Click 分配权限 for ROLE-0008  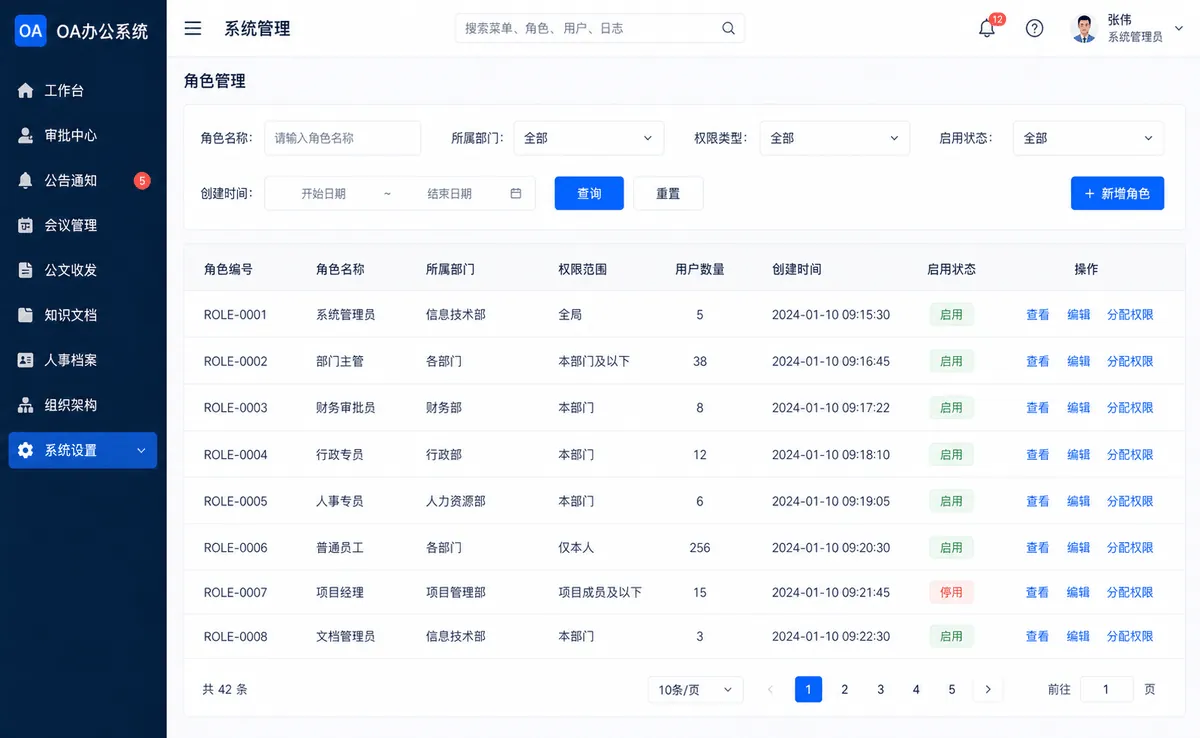tap(1130, 636)
